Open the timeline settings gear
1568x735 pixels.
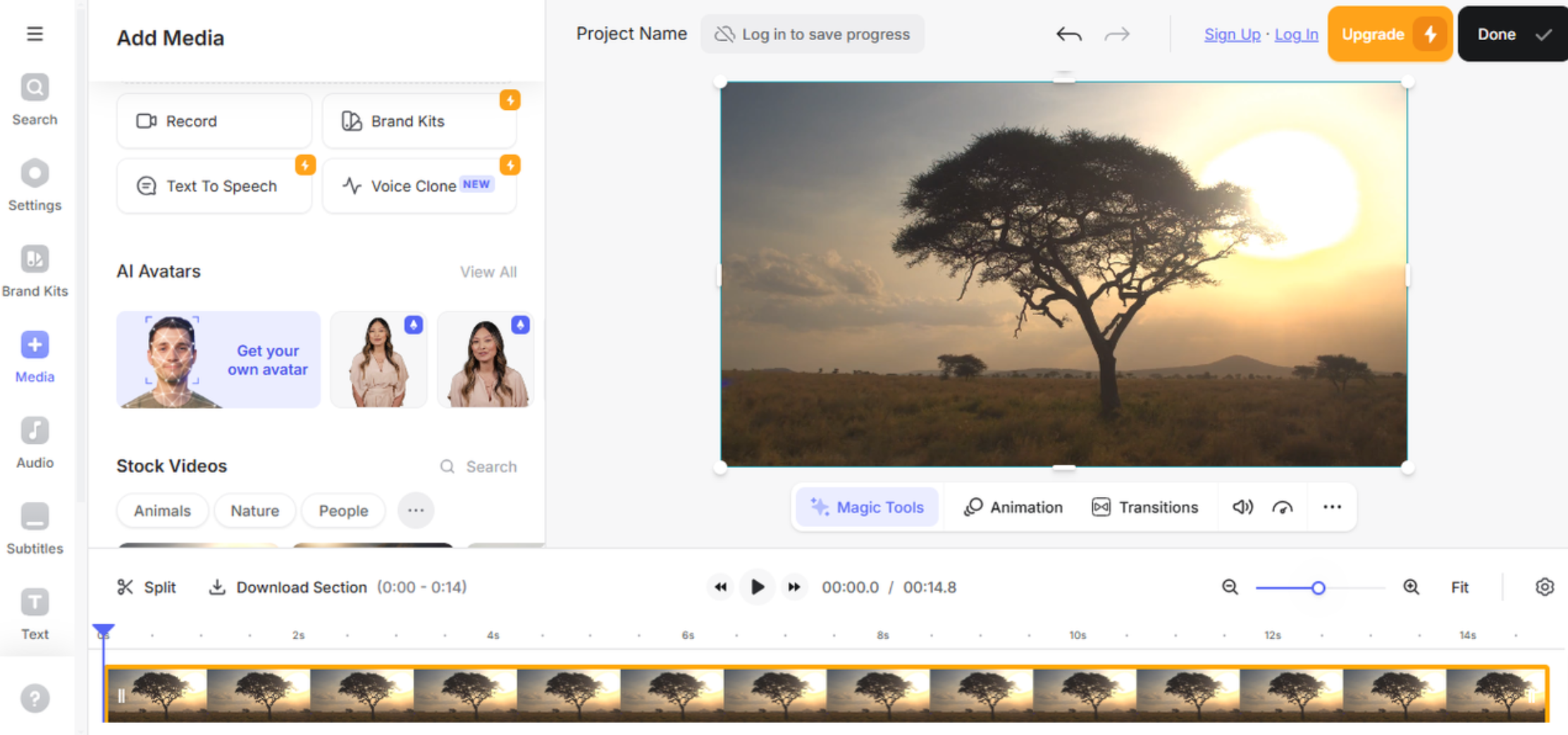(x=1545, y=587)
